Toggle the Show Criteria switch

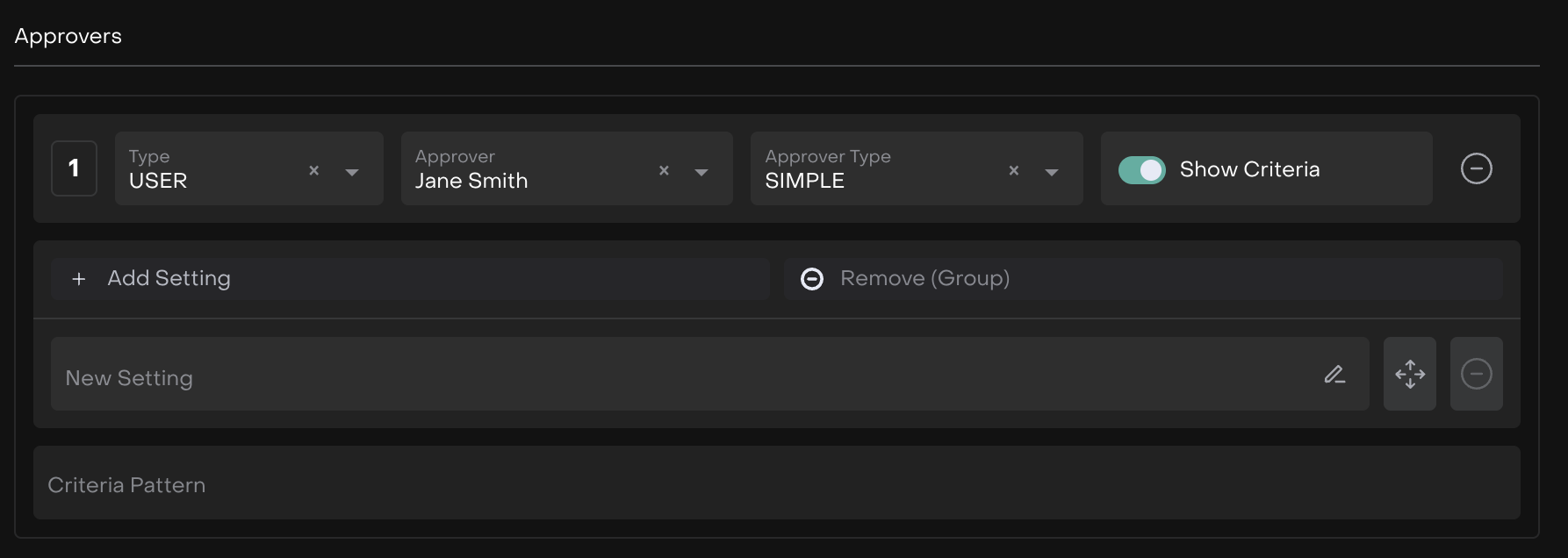1141,169
